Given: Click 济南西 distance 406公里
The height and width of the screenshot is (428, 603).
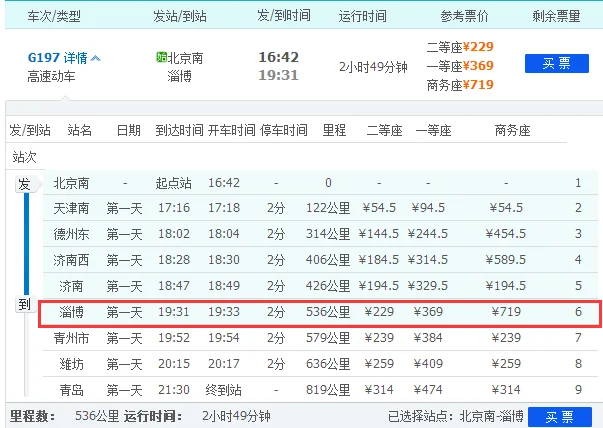Looking at the screenshot, I should click(x=328, y=260).
